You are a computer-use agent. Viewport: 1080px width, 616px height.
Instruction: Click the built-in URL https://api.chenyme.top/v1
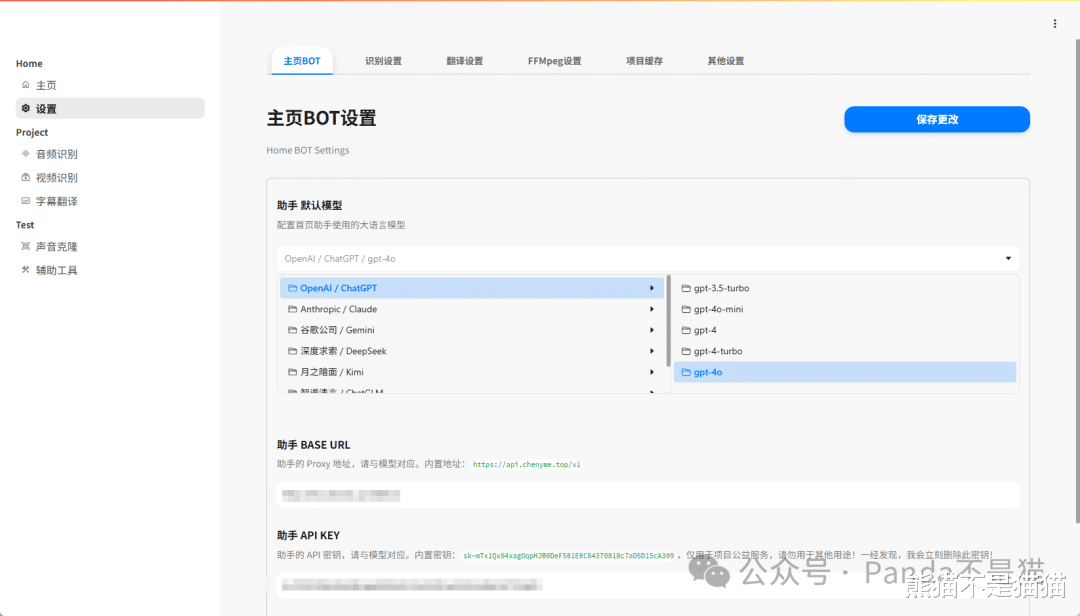(526, 464)
